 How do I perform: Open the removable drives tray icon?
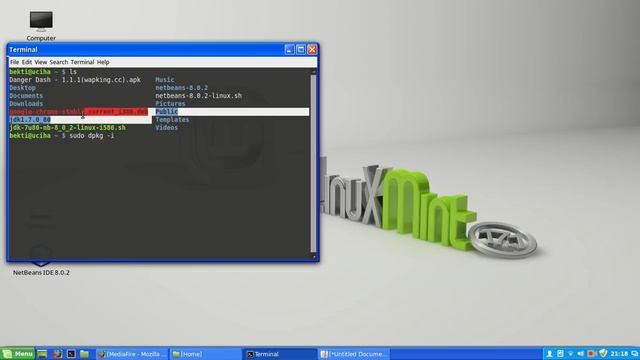click(560, 353)
